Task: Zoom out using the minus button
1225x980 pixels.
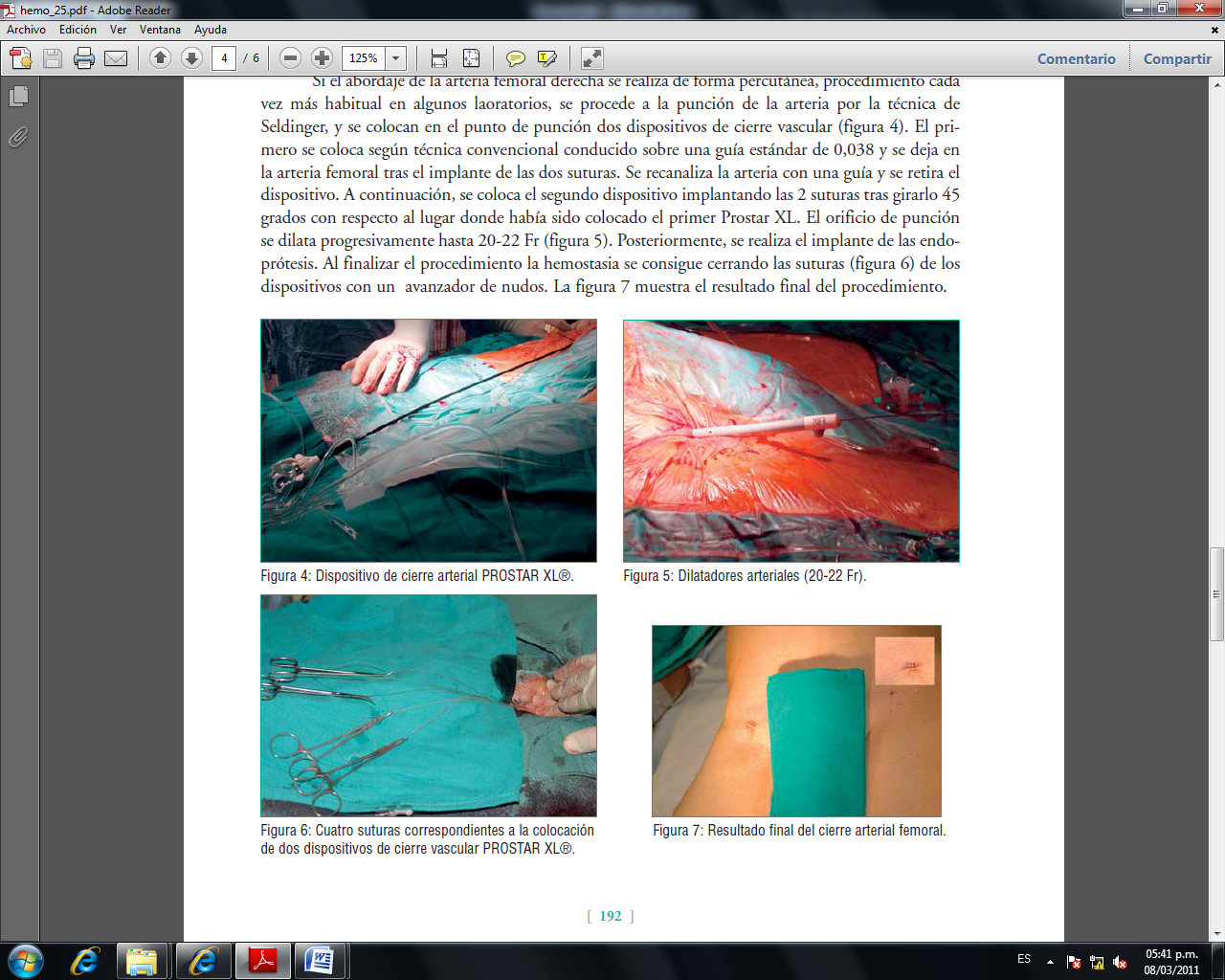Action: pos(291,58)
